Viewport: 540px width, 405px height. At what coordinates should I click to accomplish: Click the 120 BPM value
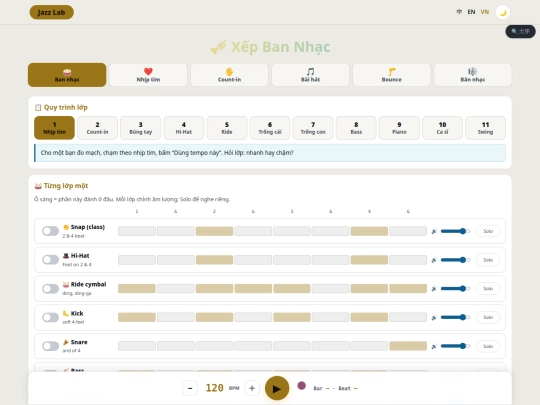[215, 388]
